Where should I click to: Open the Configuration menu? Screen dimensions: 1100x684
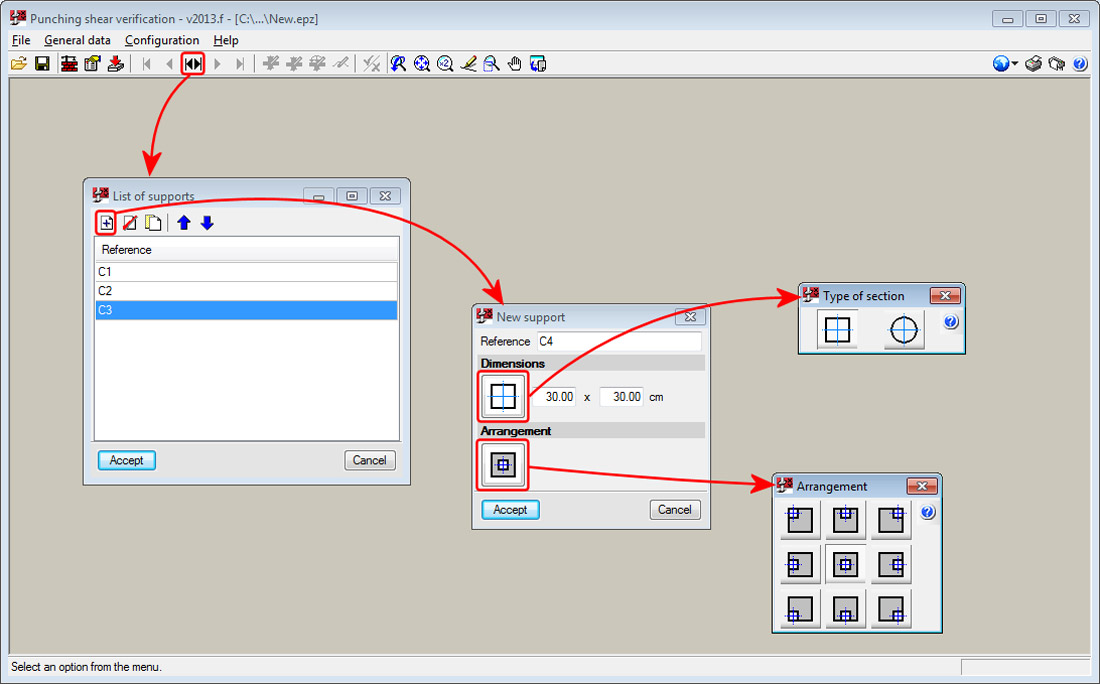pos(162,40)
